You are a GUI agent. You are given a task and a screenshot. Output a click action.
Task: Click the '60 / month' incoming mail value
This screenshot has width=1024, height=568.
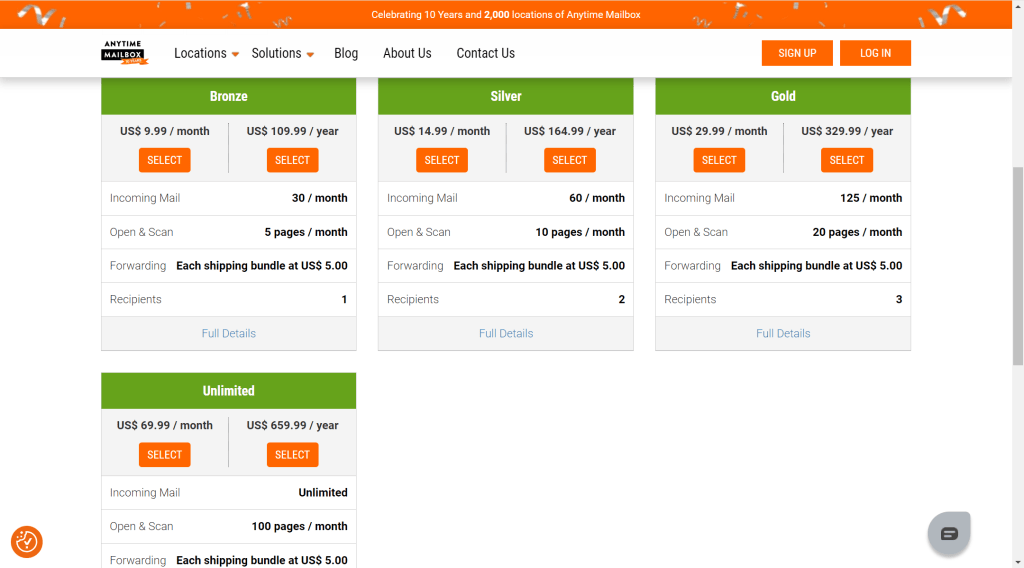click(x=597, y=198)
